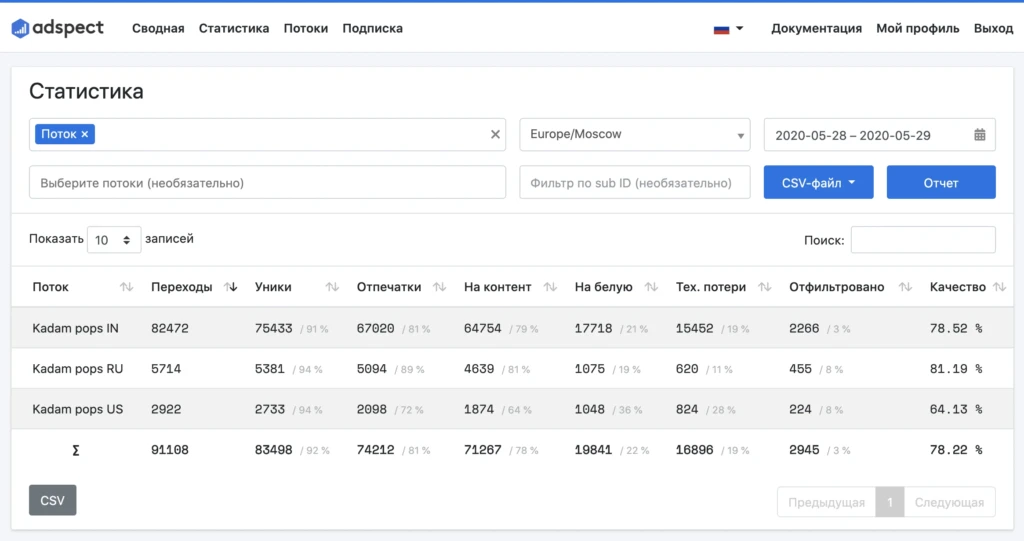Select the Kadam pops RU row name

pos(78,369)
